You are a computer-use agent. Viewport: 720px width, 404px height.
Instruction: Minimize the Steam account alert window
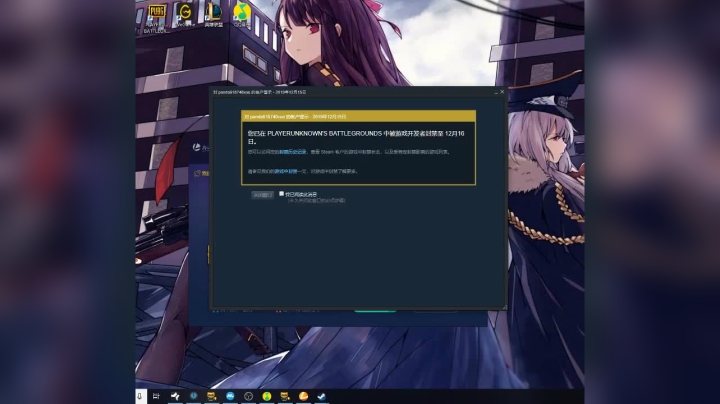[x=496, y=92]
